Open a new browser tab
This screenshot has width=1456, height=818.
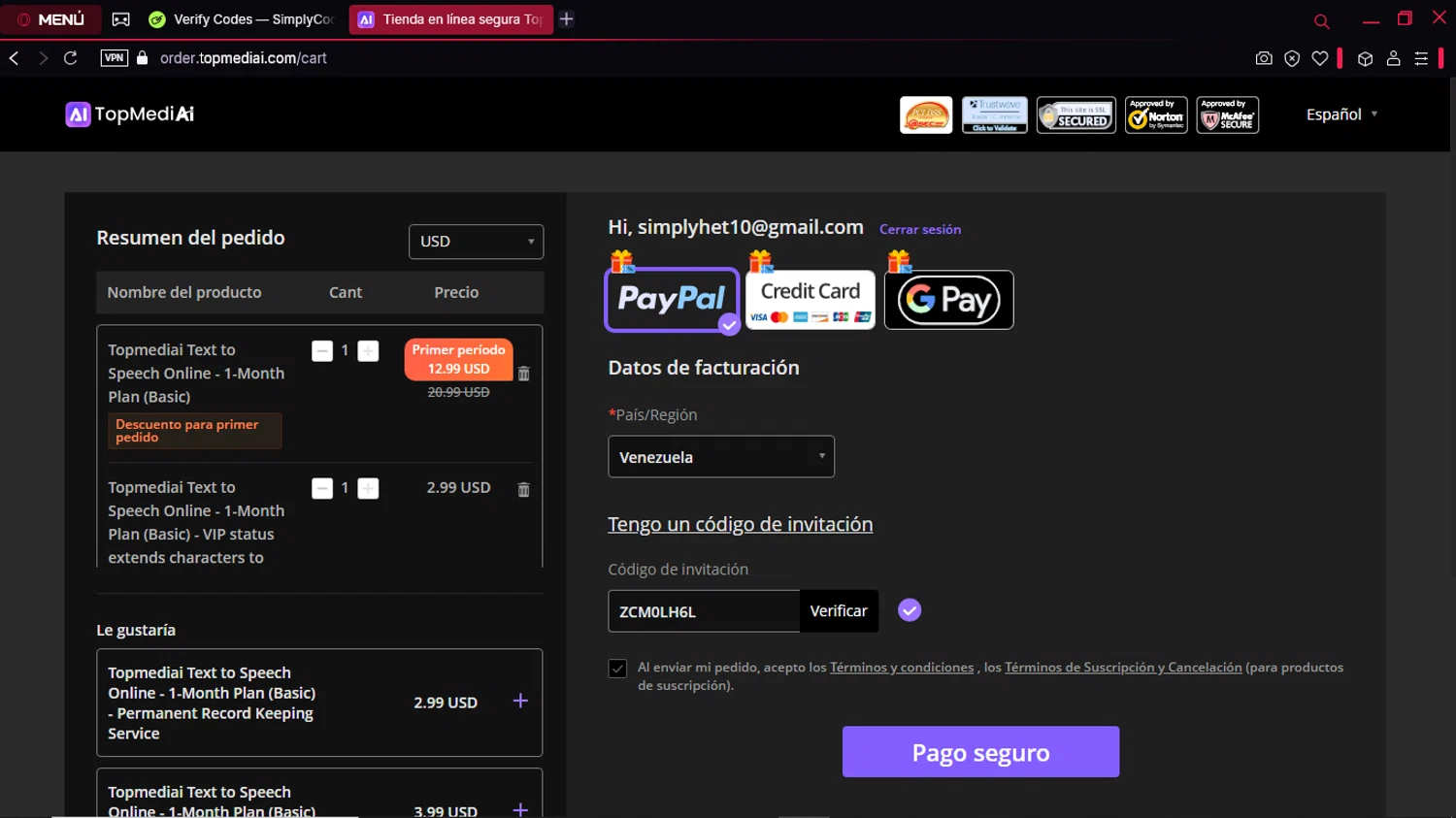pos(567,19)
